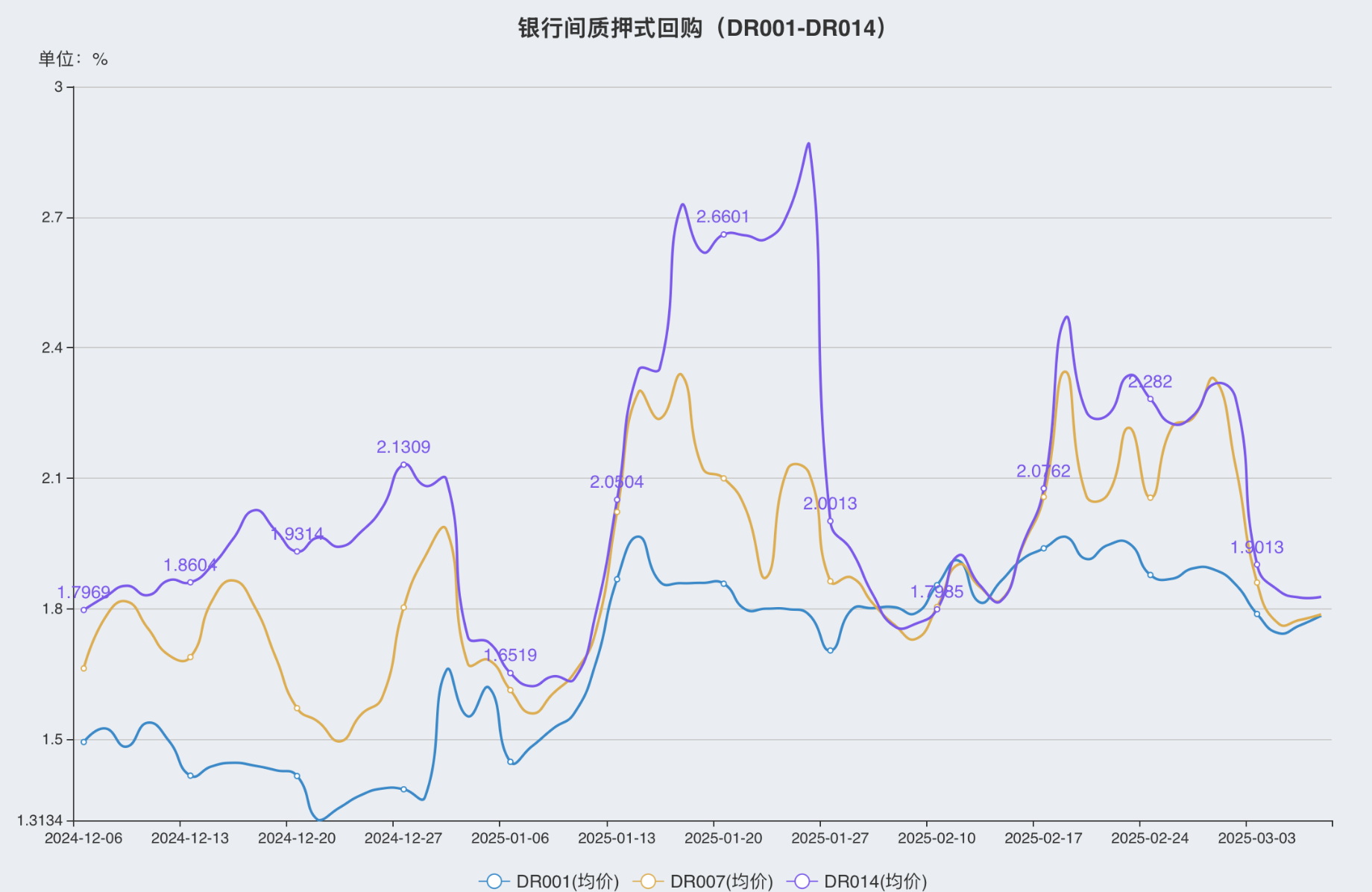Select the blue DR001 point at 2024-12-27
Screen dimensions: 1372x892
(403, 789)
